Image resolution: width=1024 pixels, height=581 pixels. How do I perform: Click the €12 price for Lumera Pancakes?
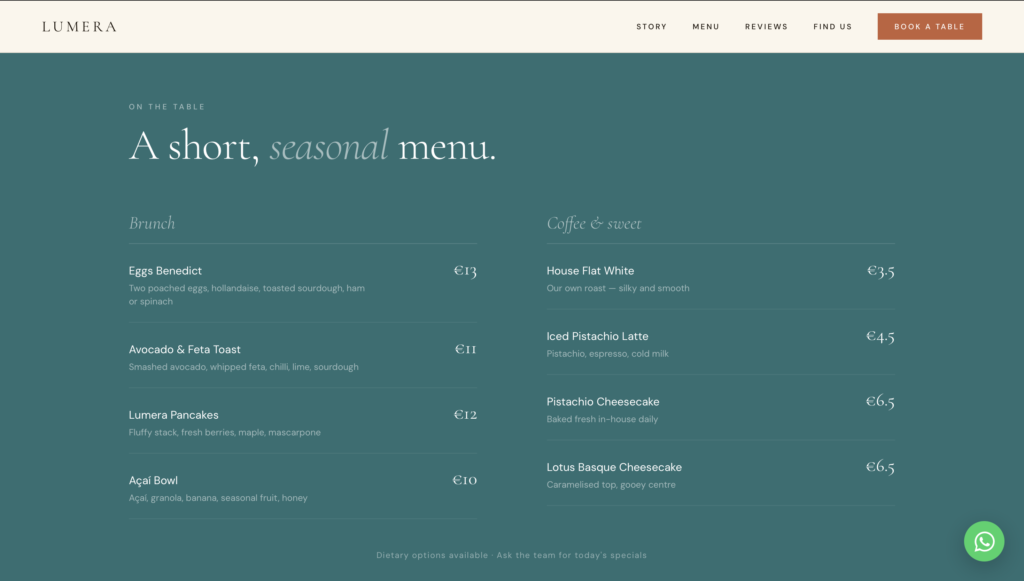tap(465, 415)
